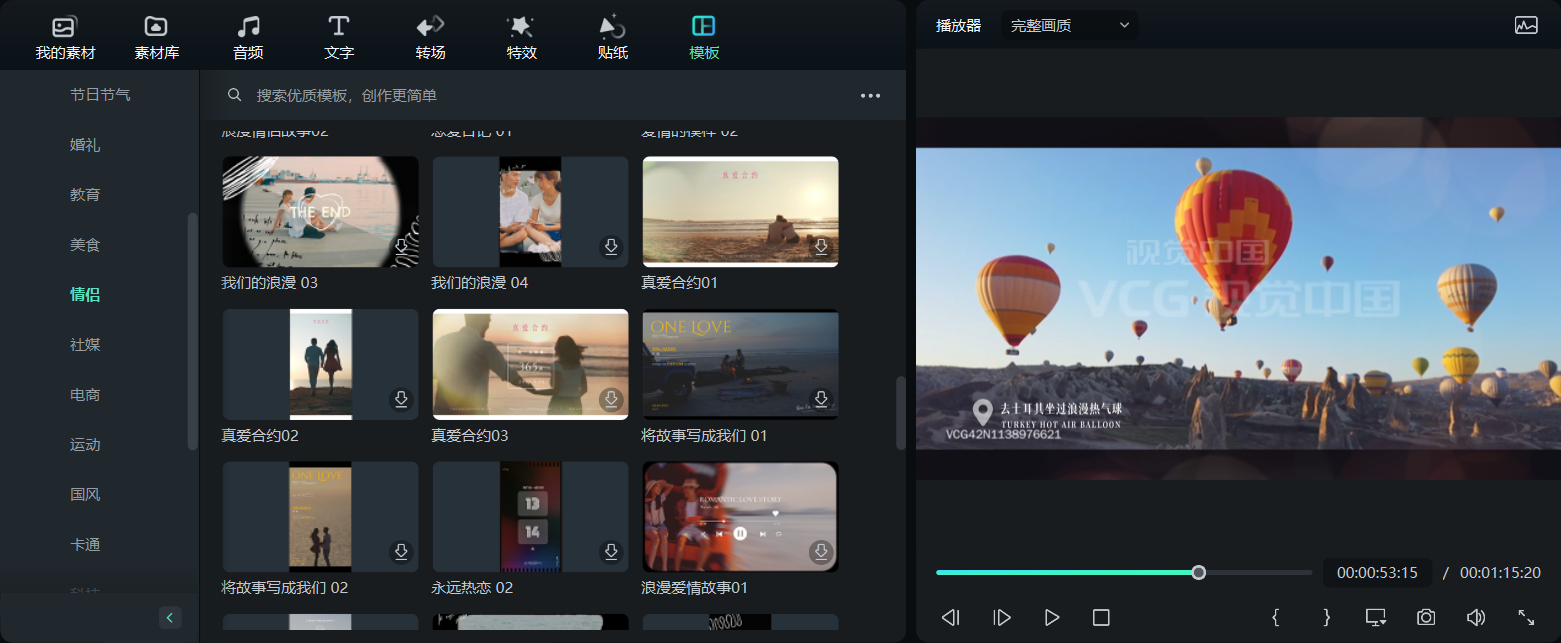This screenshot has height=643, width=1561.
Task: Enter fullscreen preview mode
Action: click(x=1526, y=618)
